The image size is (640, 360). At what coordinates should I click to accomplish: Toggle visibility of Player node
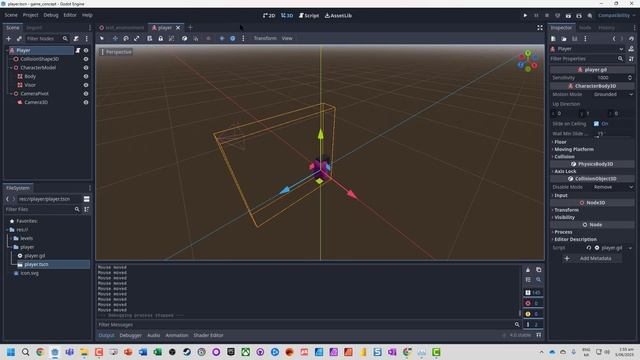[86, 51]
